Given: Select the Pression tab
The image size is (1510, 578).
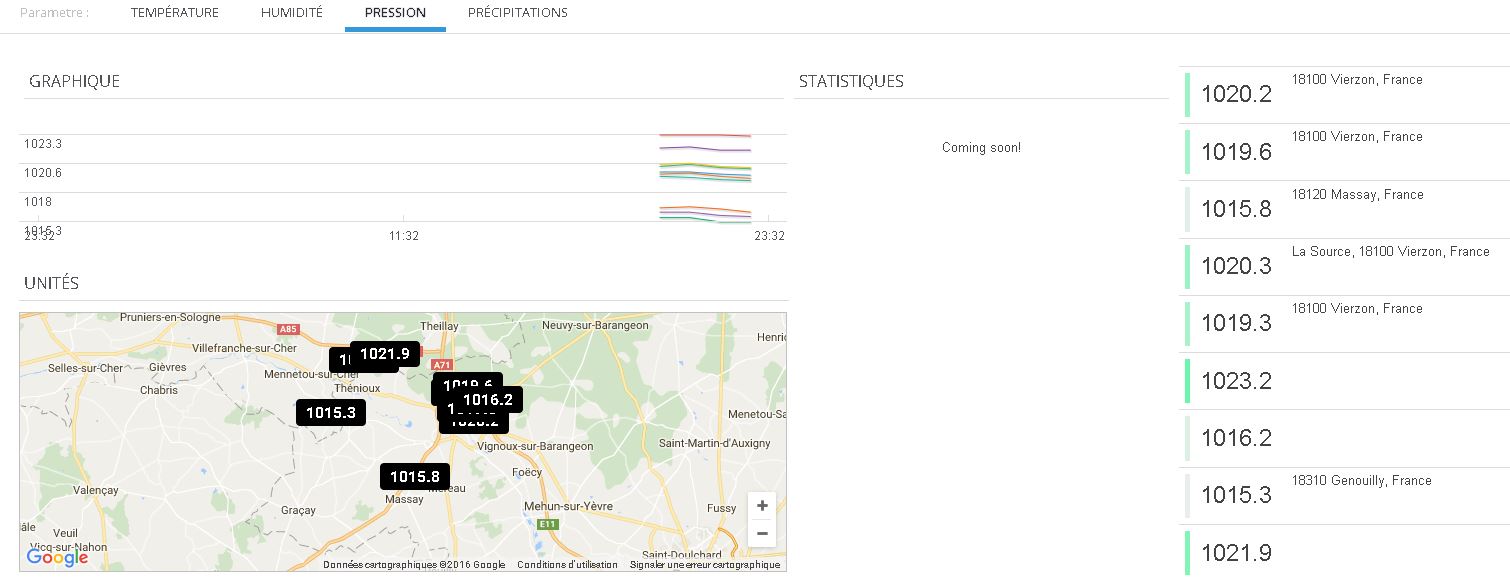Looking at the screenshot, I should click(395, 13).
